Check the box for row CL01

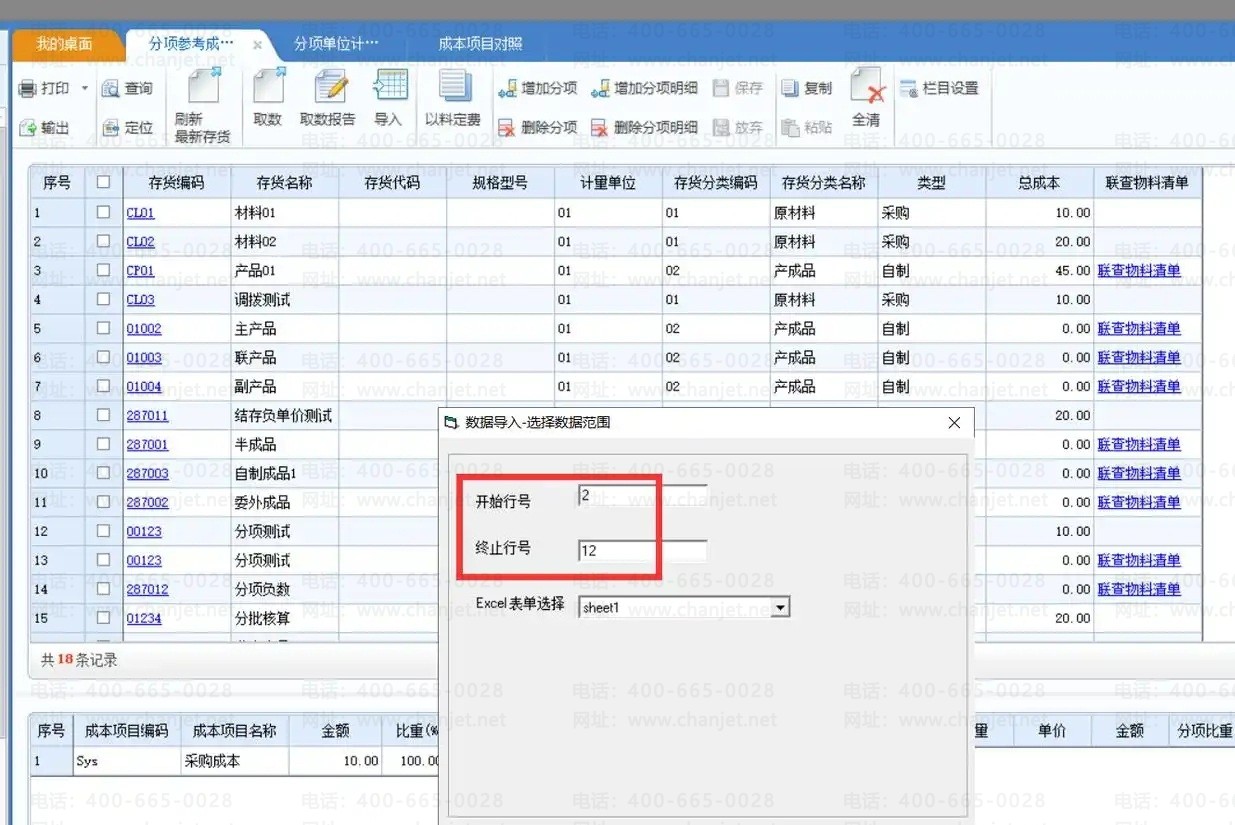(103, 213)
